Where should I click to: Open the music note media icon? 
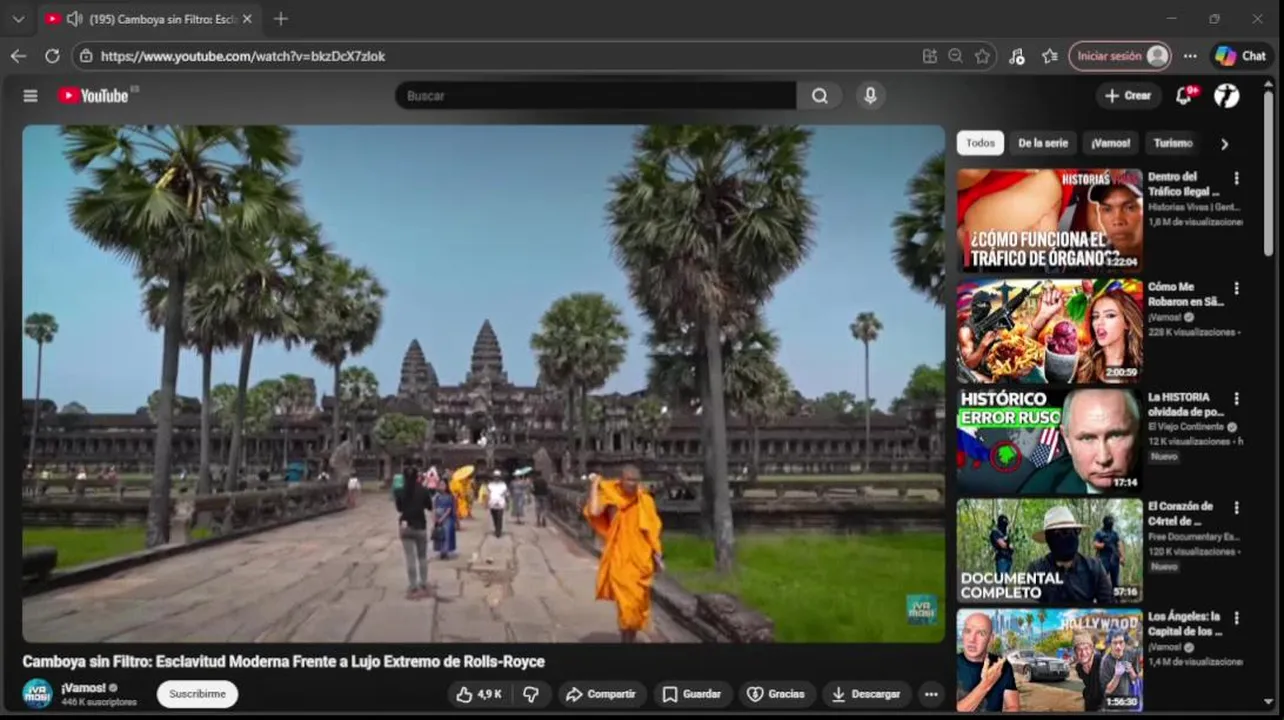coord(1016,56)
